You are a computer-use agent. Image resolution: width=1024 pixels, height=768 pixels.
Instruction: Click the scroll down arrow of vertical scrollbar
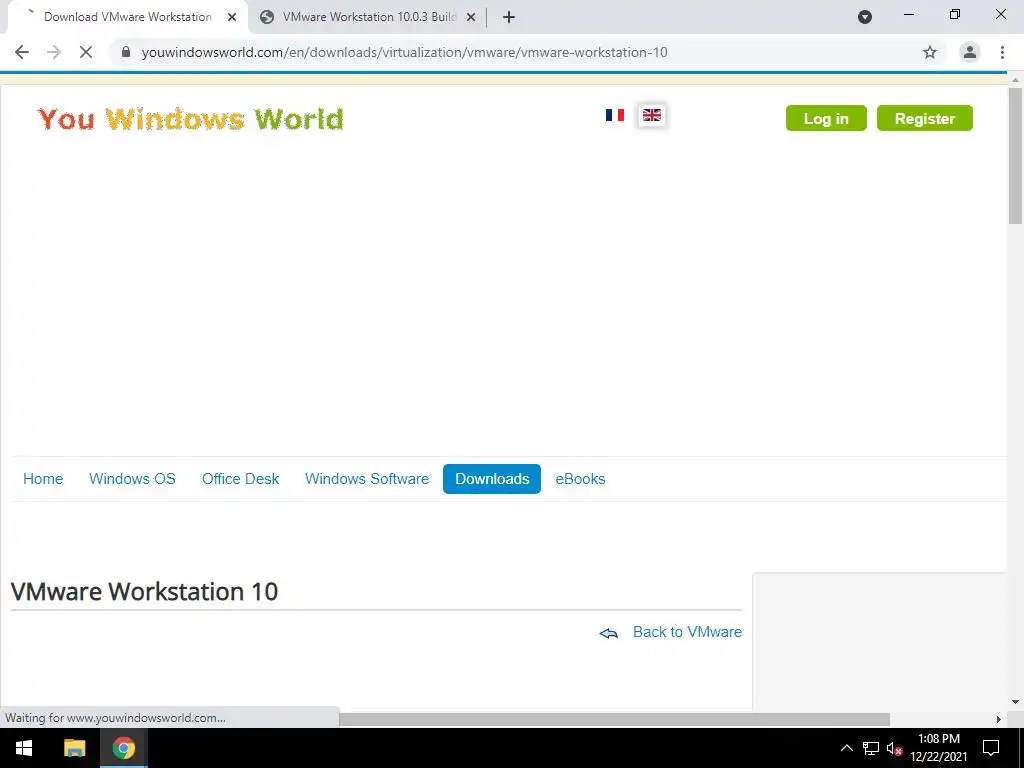1016,702
